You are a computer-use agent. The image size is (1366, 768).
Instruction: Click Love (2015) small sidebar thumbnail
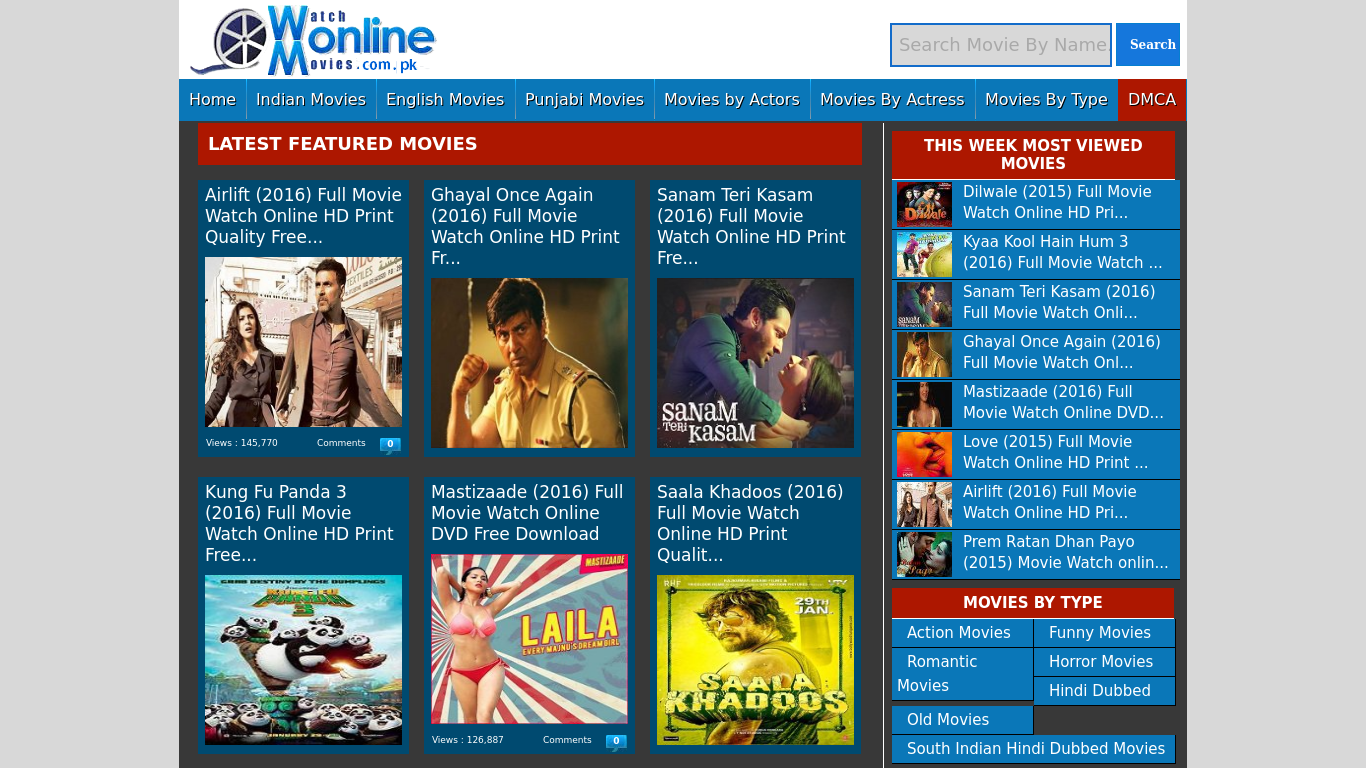924,455
